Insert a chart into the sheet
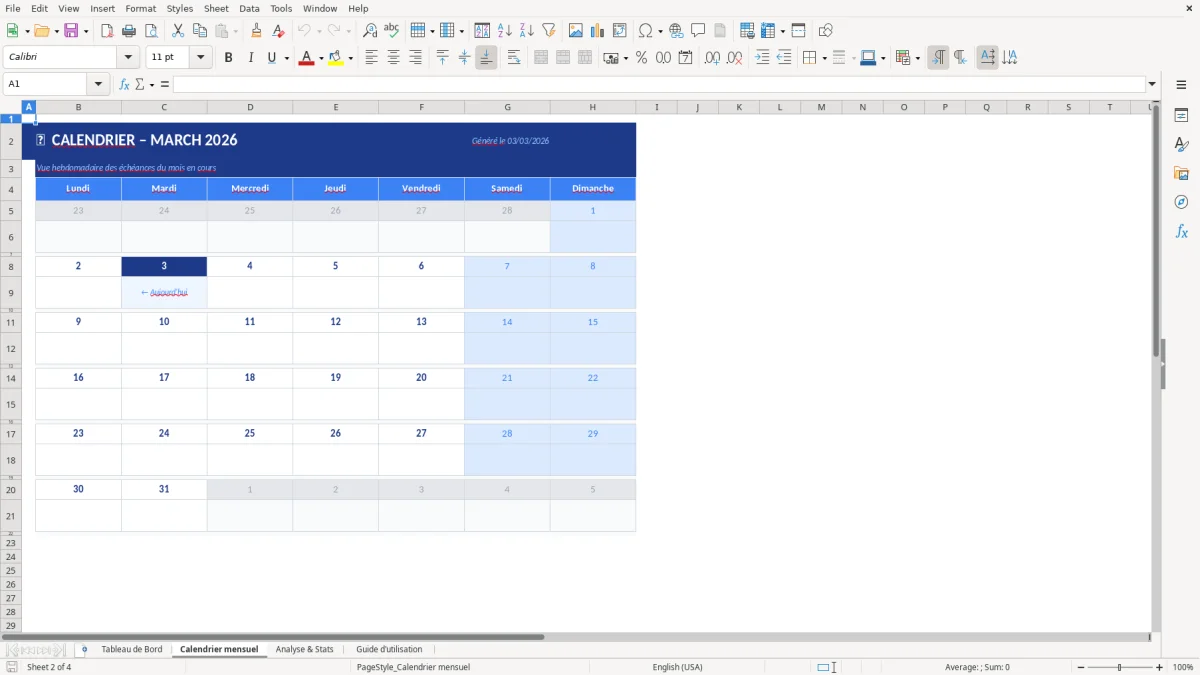 click(x=598, y=30)
